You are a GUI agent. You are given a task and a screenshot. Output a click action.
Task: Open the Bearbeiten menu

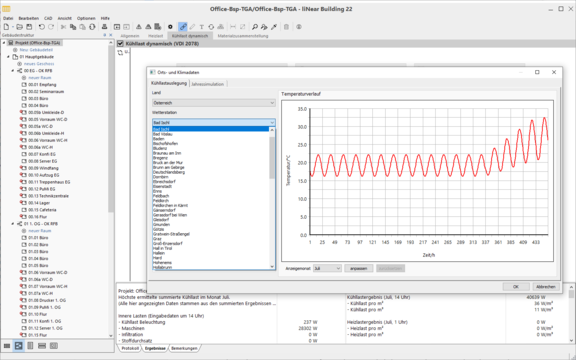(x=28, y=18)
